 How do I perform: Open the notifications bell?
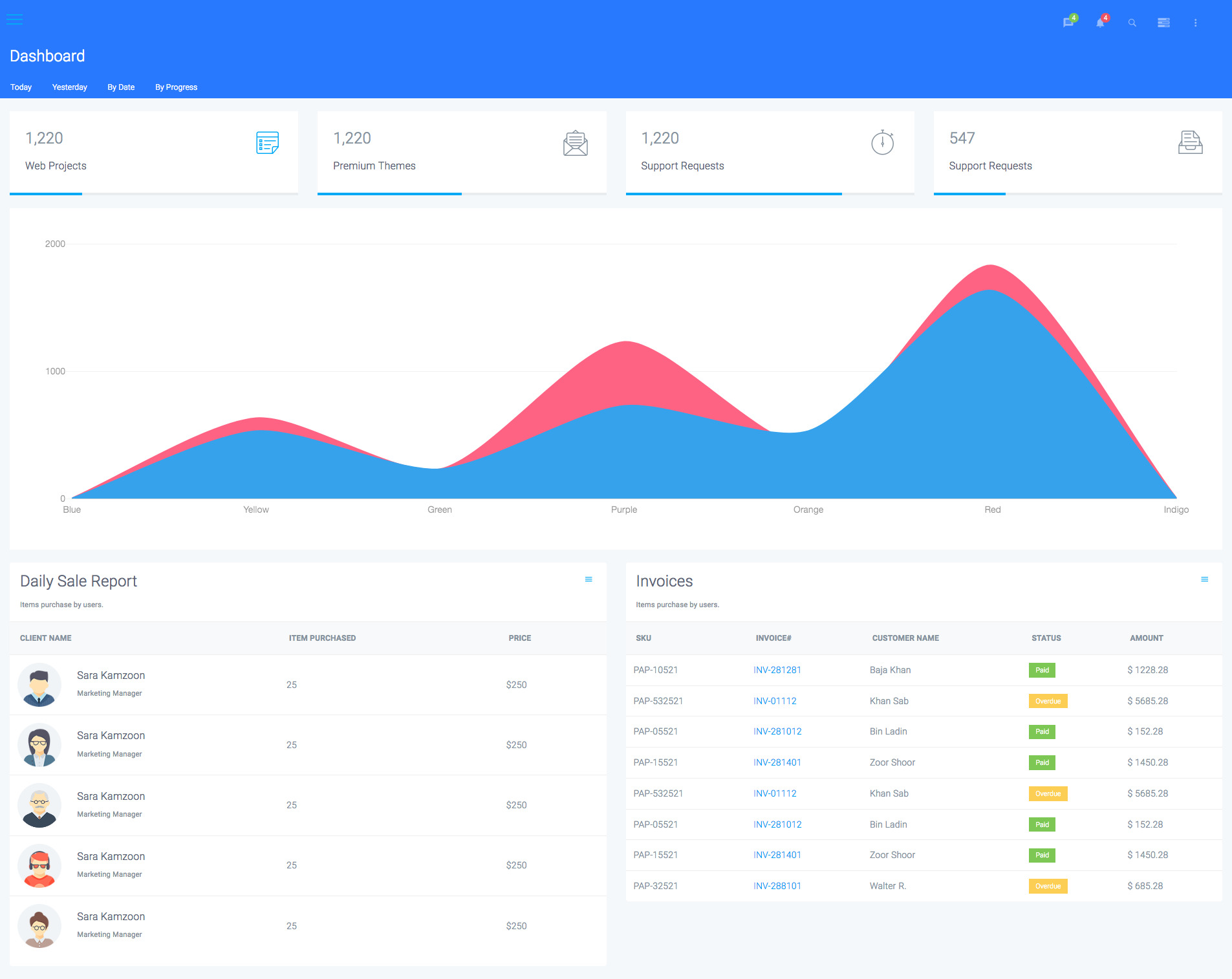coord(1100,23)
